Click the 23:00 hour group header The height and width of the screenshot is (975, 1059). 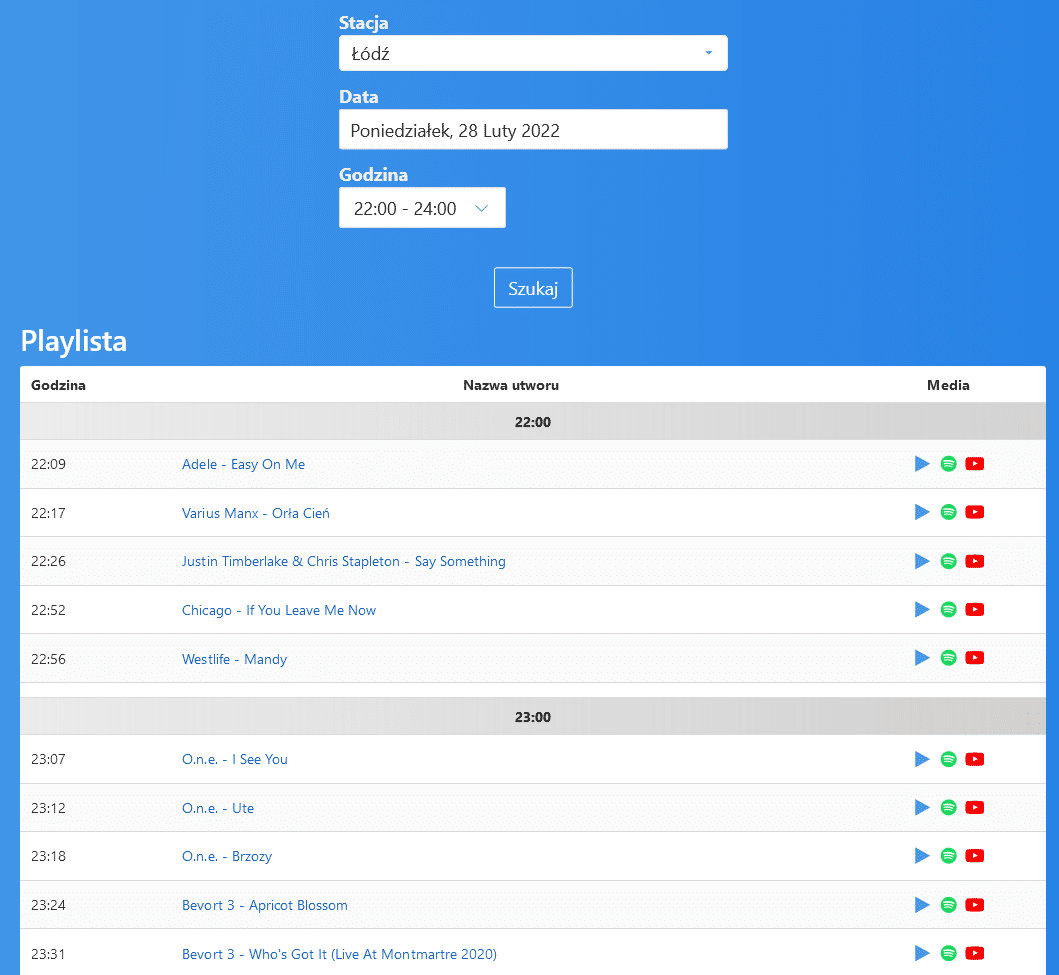point(533,717)
